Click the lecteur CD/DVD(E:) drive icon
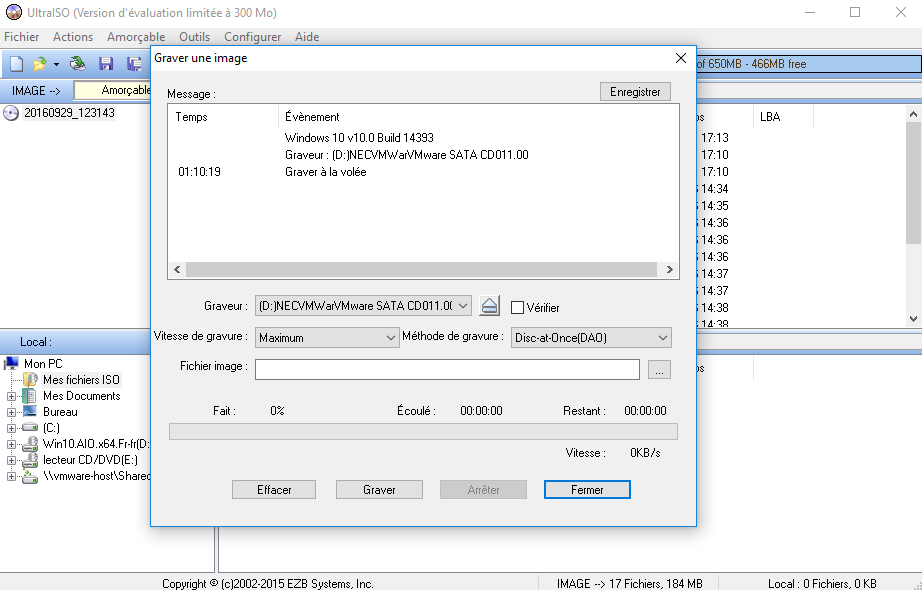922x590 pixels. [x=29, y=459]
